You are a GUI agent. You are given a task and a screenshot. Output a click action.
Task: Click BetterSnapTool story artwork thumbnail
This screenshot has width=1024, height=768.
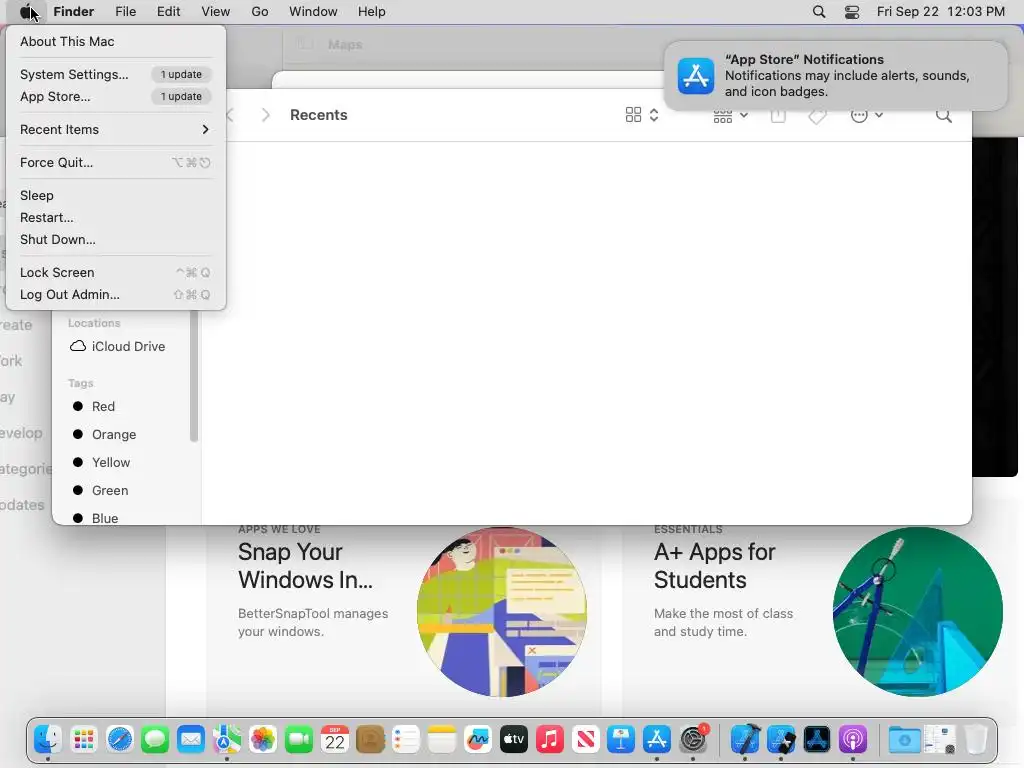[502, 611]
